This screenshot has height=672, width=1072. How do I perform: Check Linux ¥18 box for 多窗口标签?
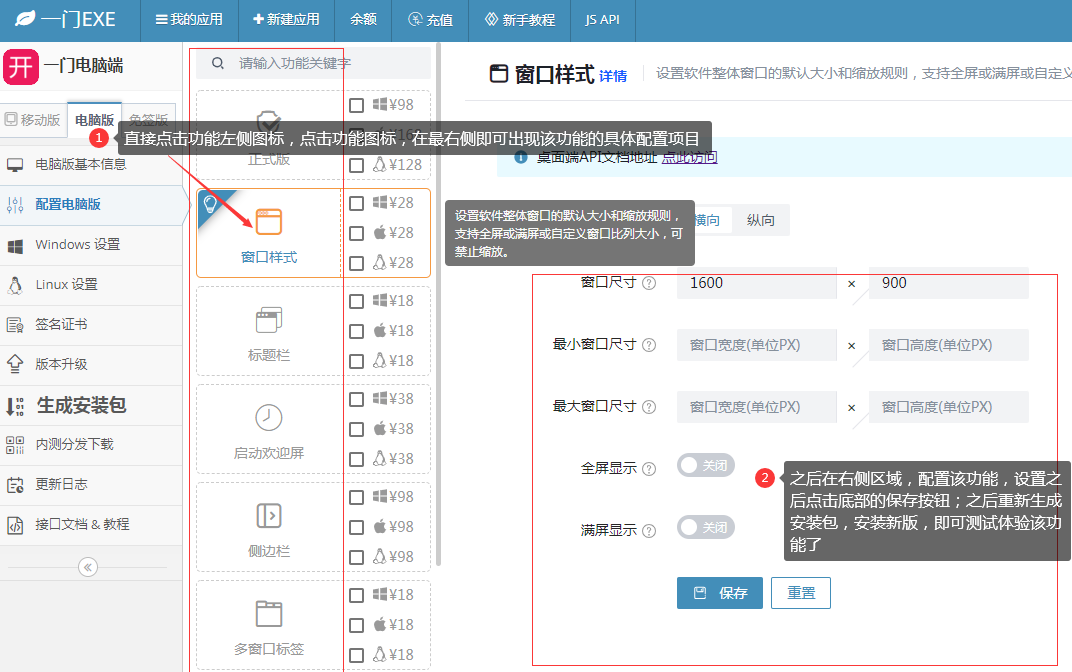[x=356, y=655]
